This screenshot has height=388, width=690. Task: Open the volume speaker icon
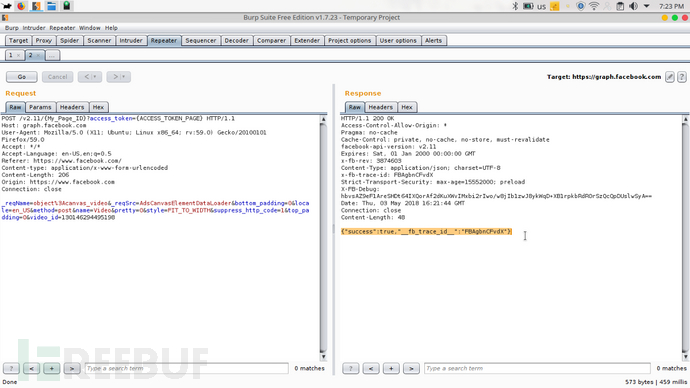[x=634, y=6]
